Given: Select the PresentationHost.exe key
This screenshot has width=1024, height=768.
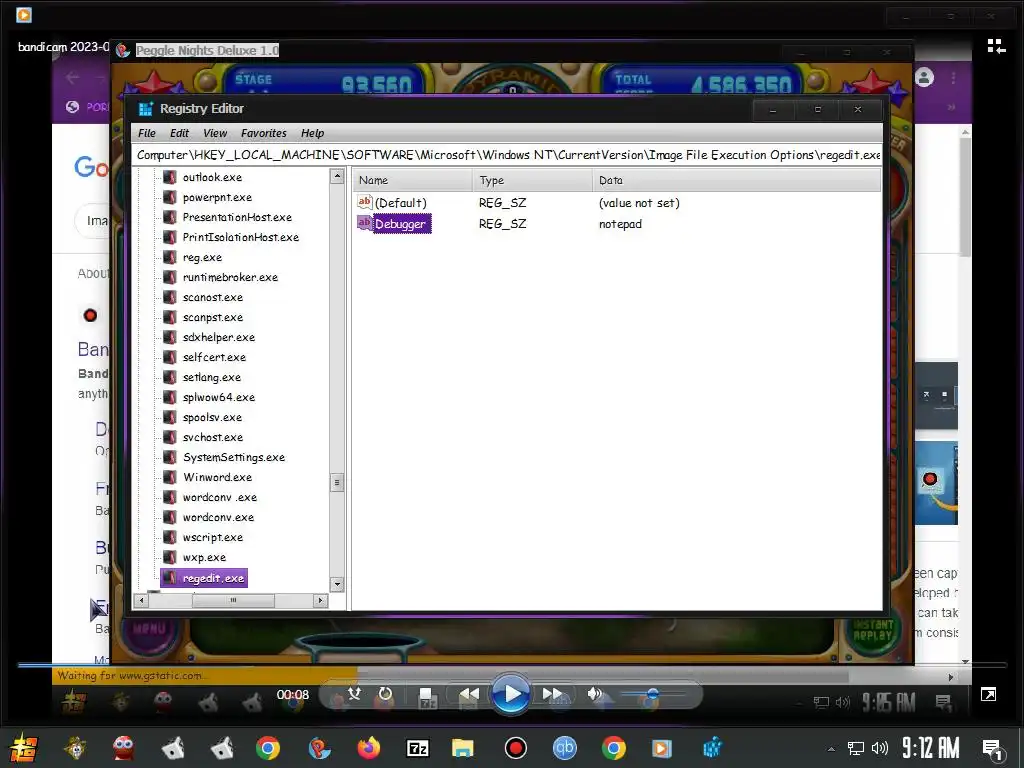Looking at the screenshot, I should pos(237,217).
